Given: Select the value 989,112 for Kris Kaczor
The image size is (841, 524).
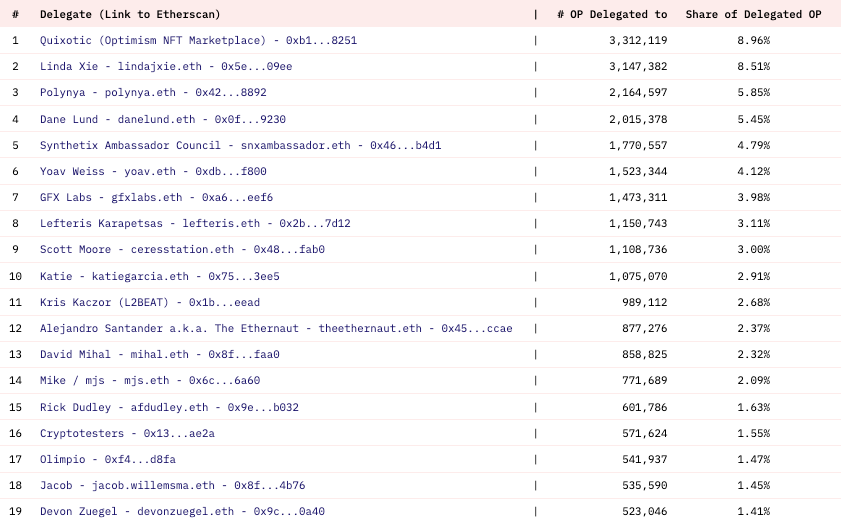Looking at the screenshot, I should [645, 302].
